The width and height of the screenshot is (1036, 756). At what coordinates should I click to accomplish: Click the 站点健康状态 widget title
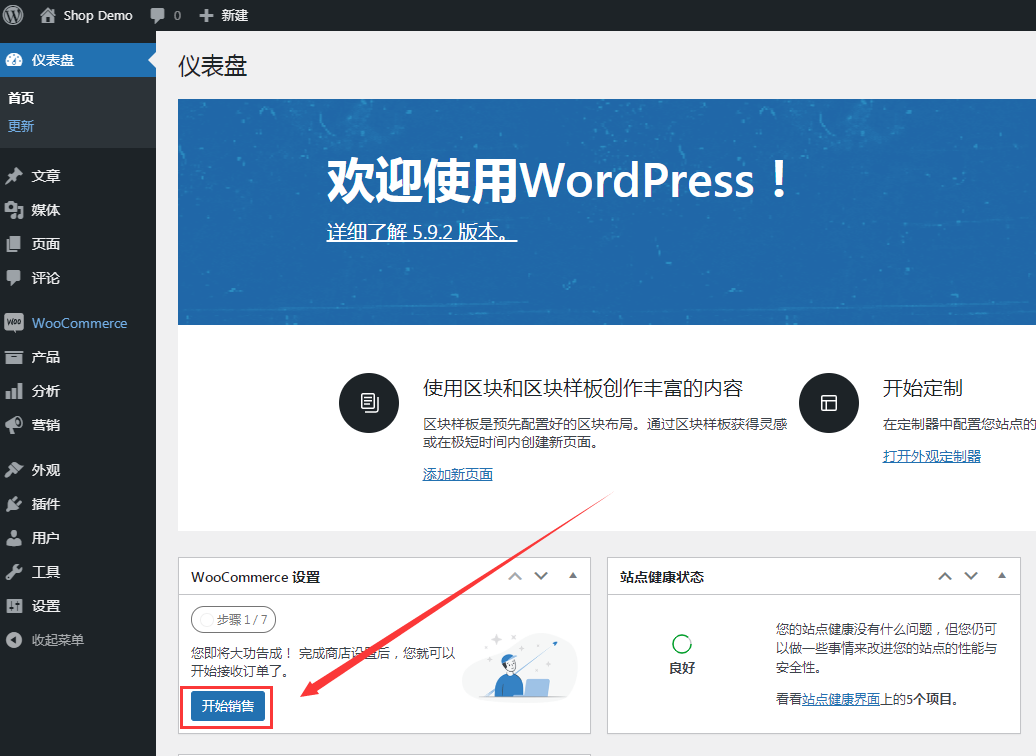point(662,577)
